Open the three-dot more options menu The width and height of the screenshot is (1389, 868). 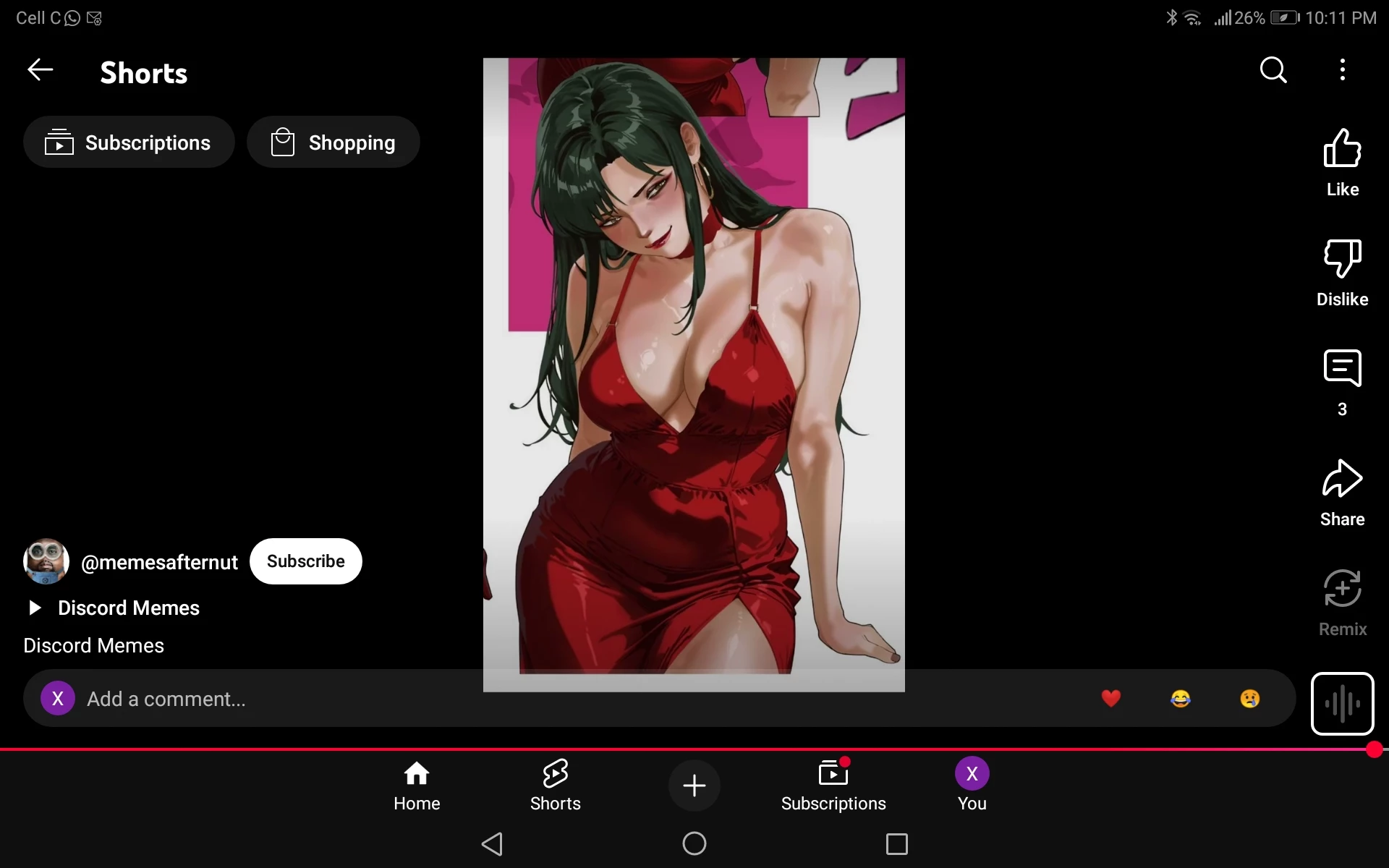(1342, 70)
